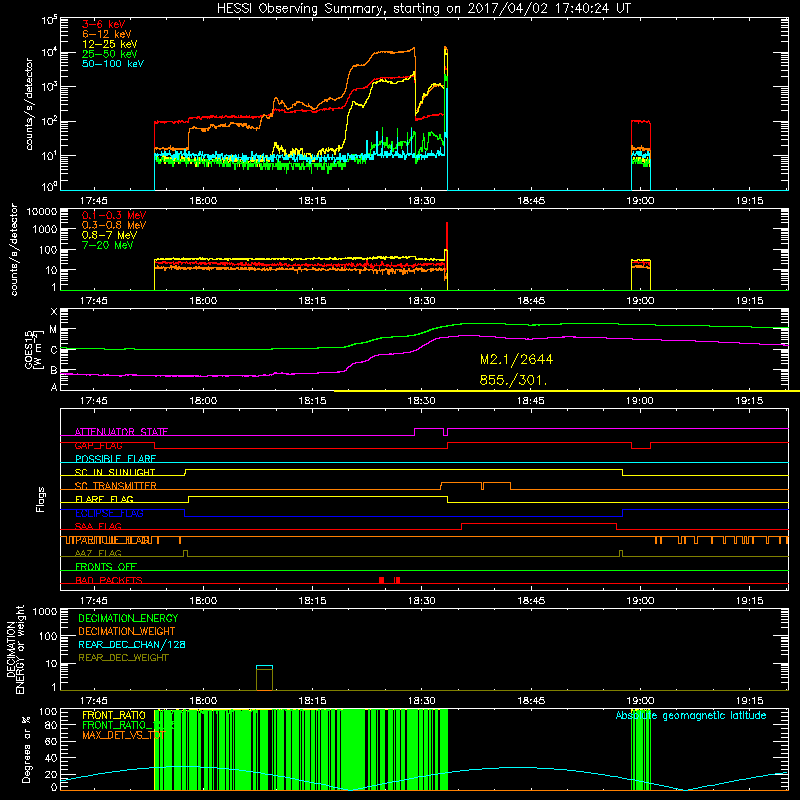The image size is (800, 800).
Task: Click the 18:30 tick under the GOES panel
Action: [421, 401]
